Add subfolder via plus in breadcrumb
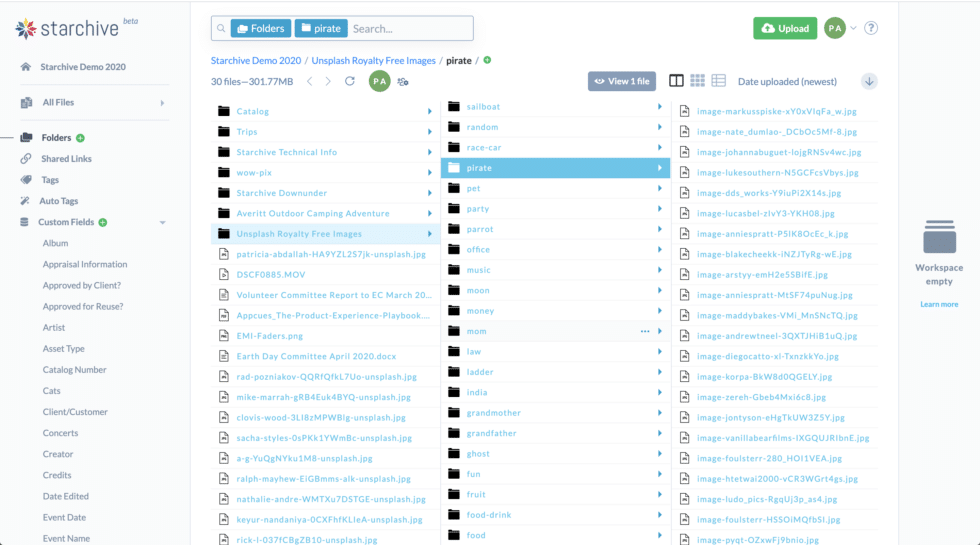The width and height of the screenshot is (980, 545). point(488,60)
